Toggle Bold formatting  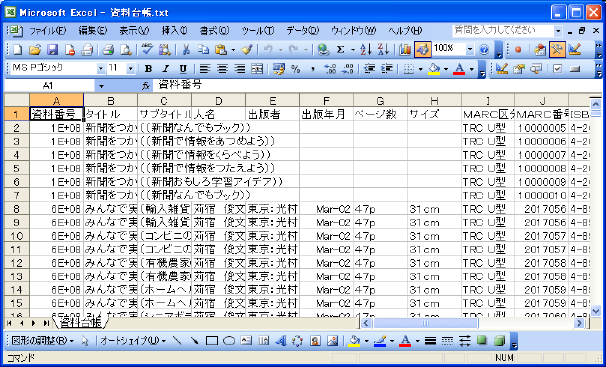(148, 69)
